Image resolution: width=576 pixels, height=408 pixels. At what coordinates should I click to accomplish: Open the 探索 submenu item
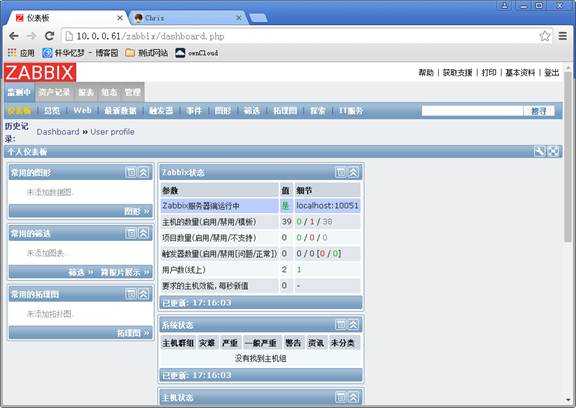pos(318,111)
